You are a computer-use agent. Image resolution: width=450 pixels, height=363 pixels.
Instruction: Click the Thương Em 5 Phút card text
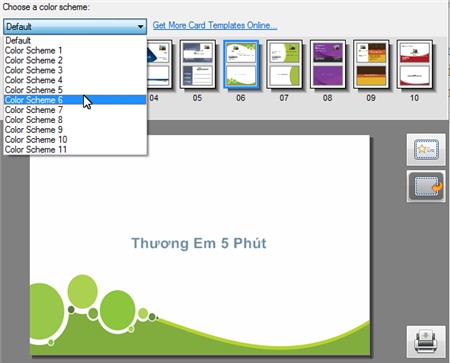tap(199, 243)
